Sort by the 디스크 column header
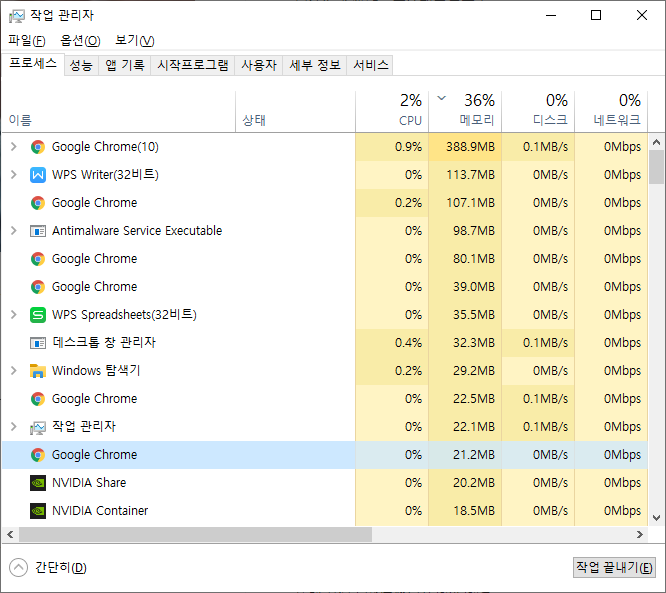666x593 pixels. 538,111
